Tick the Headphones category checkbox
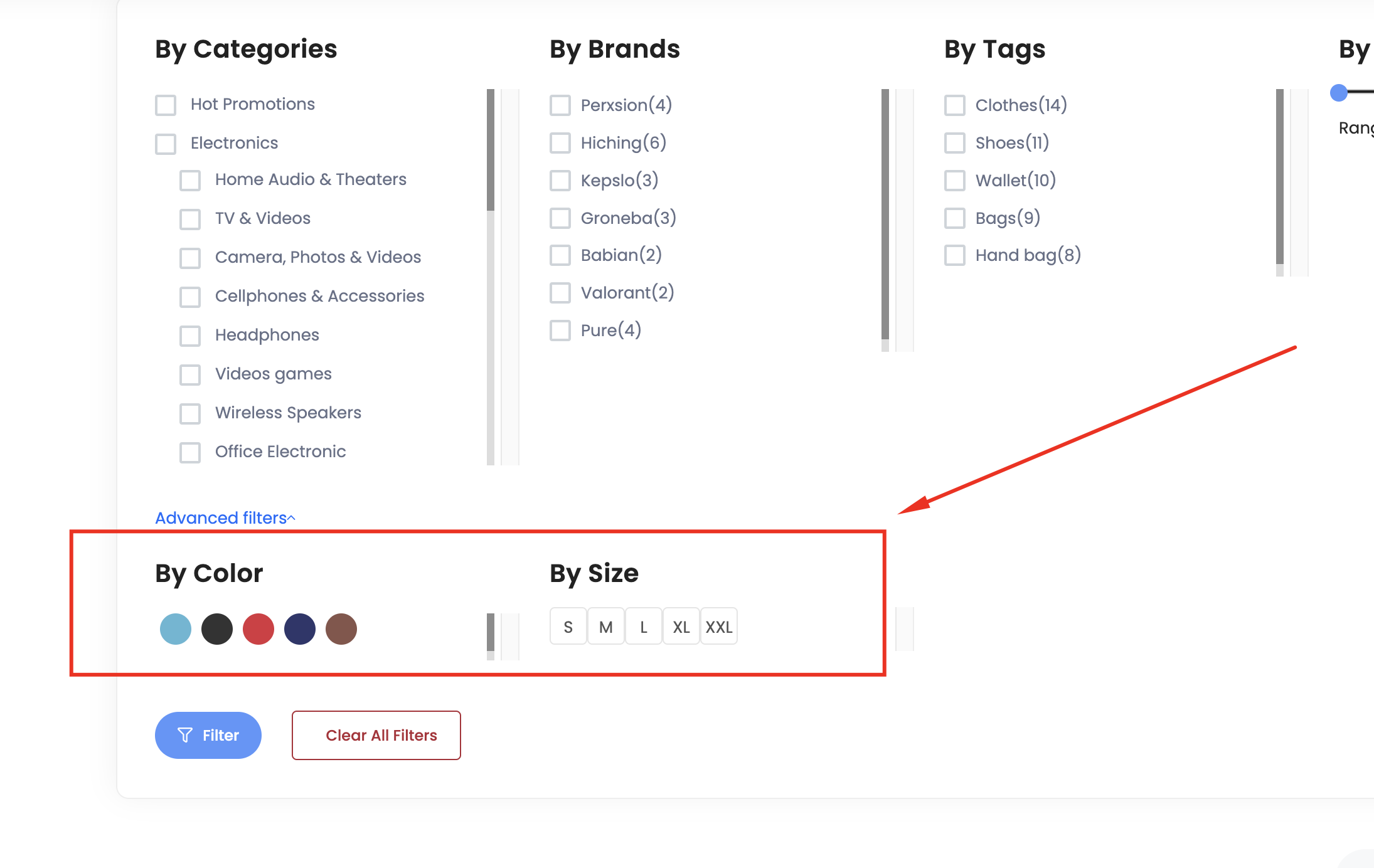1374x868 pixels. (190, 336)
